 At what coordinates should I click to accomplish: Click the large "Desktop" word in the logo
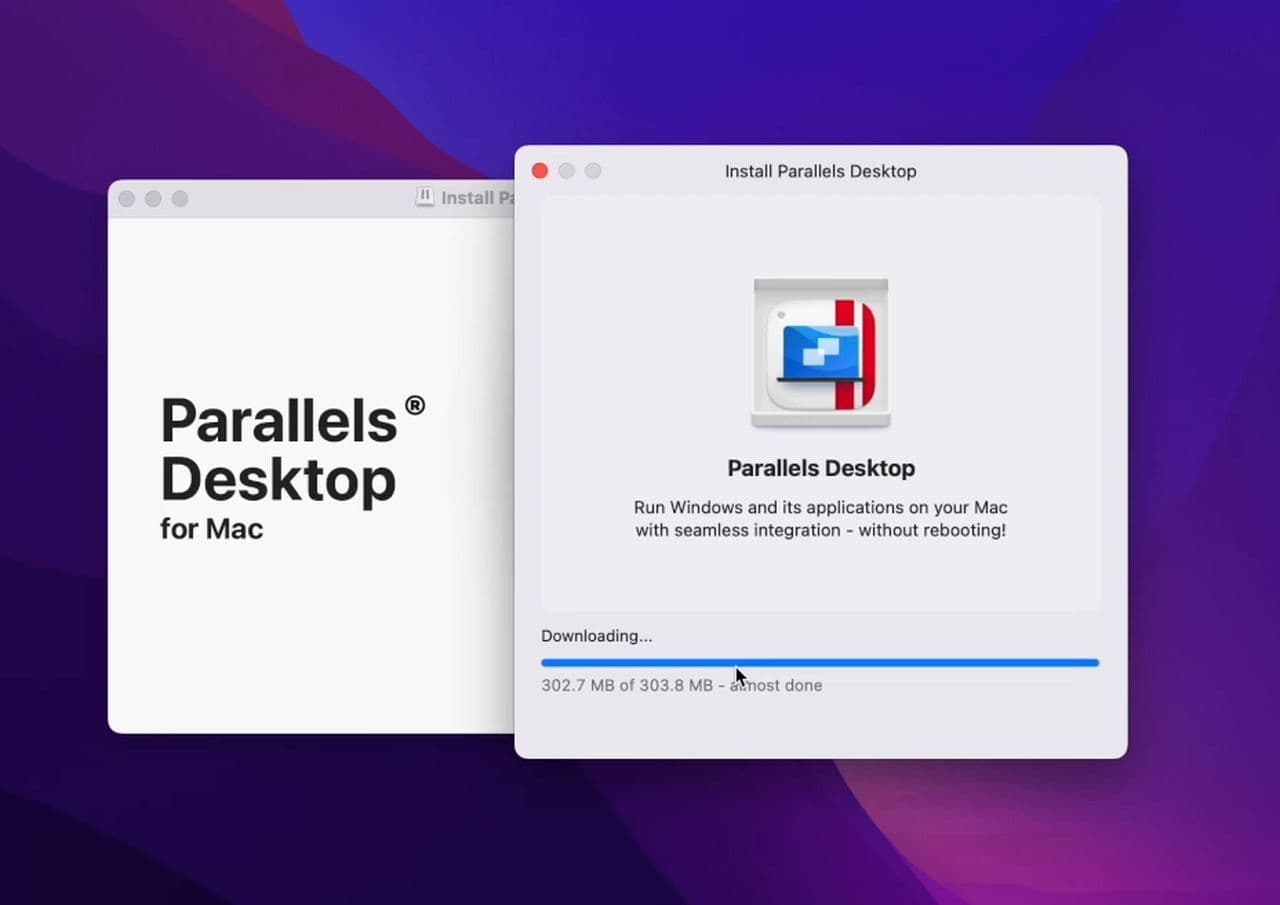(278, 480)
